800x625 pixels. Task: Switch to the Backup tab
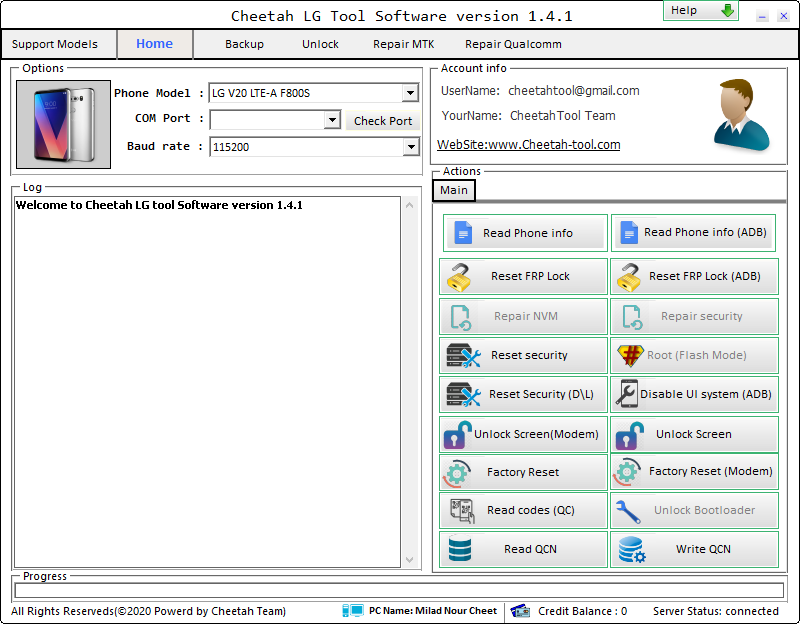pyautogui.click(x=244, y=44)
